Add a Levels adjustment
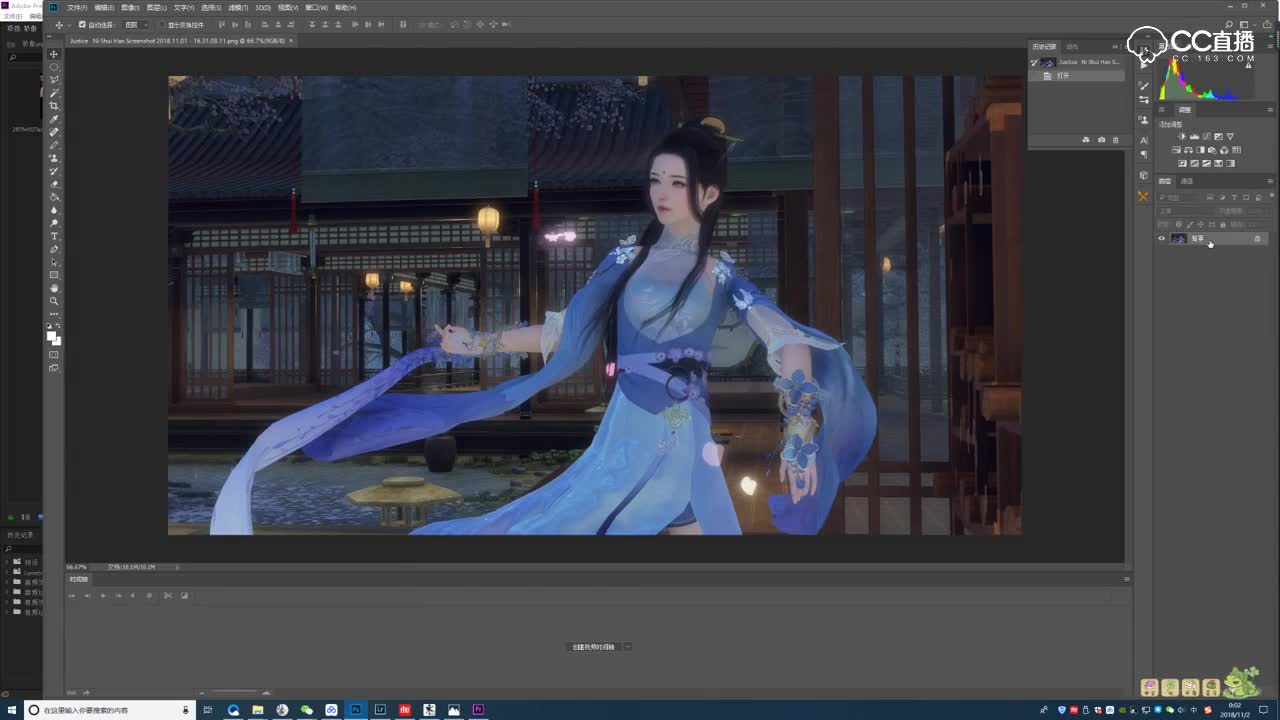 [x=1194, y=137]
